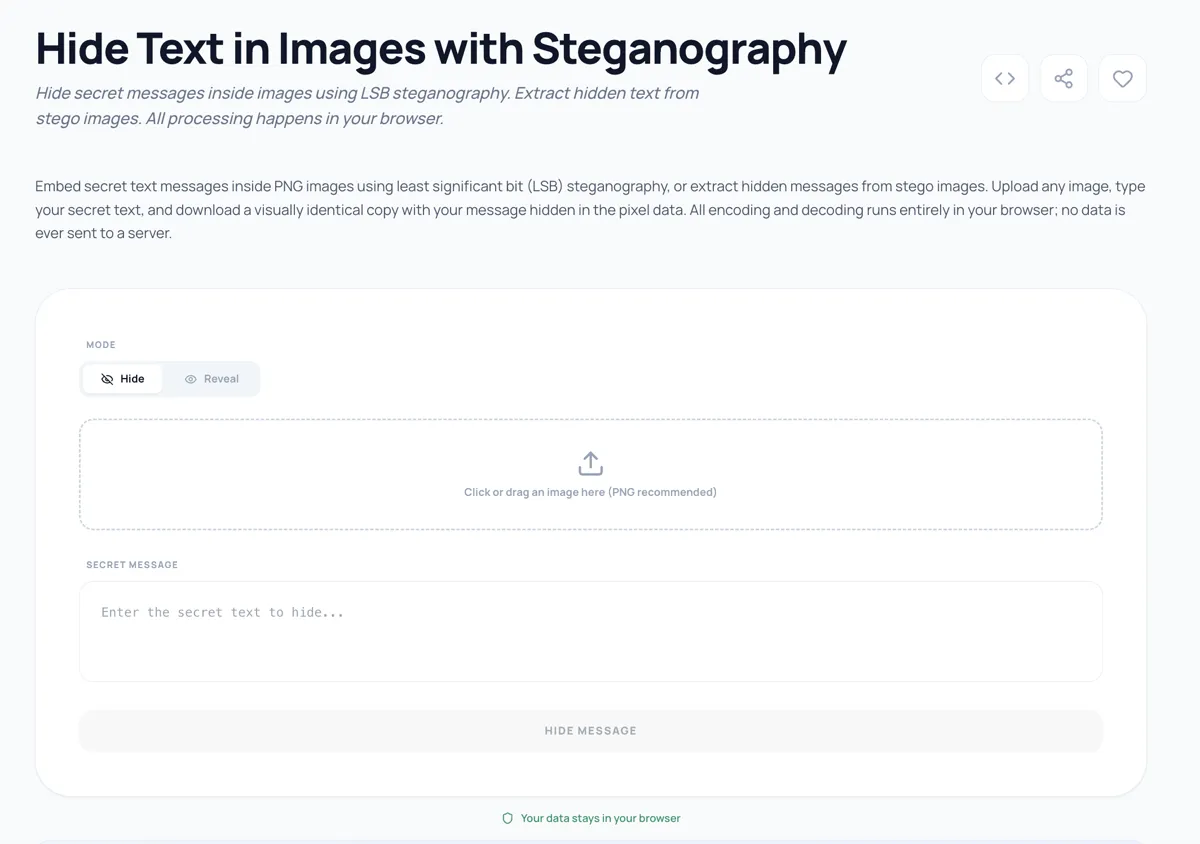This screenshot has height=844, width=1200.
Task: Click "Your data stays in your browser" text
Action: (x=600, y=818)
